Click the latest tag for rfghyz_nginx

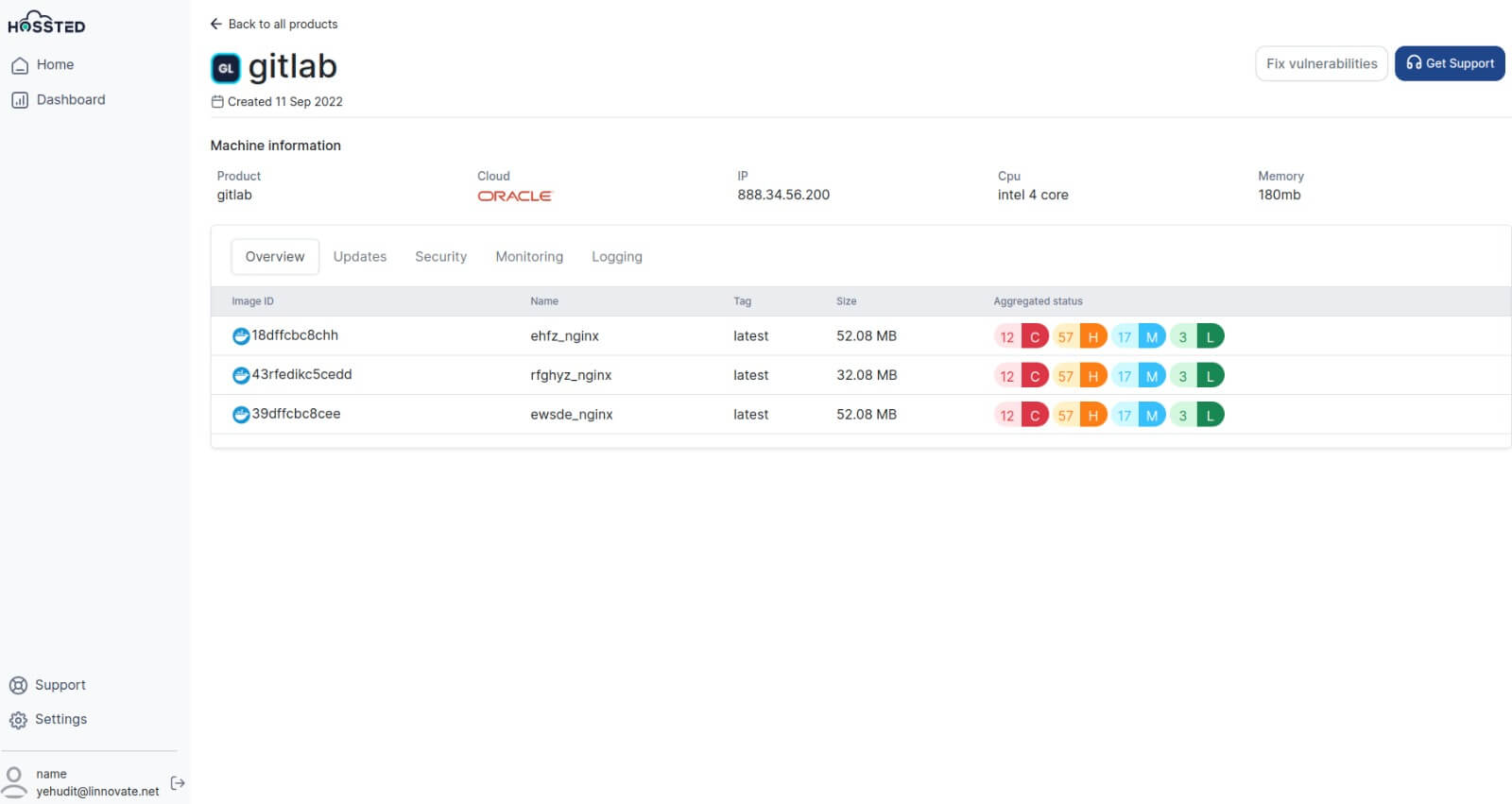(x=750, y=375)
